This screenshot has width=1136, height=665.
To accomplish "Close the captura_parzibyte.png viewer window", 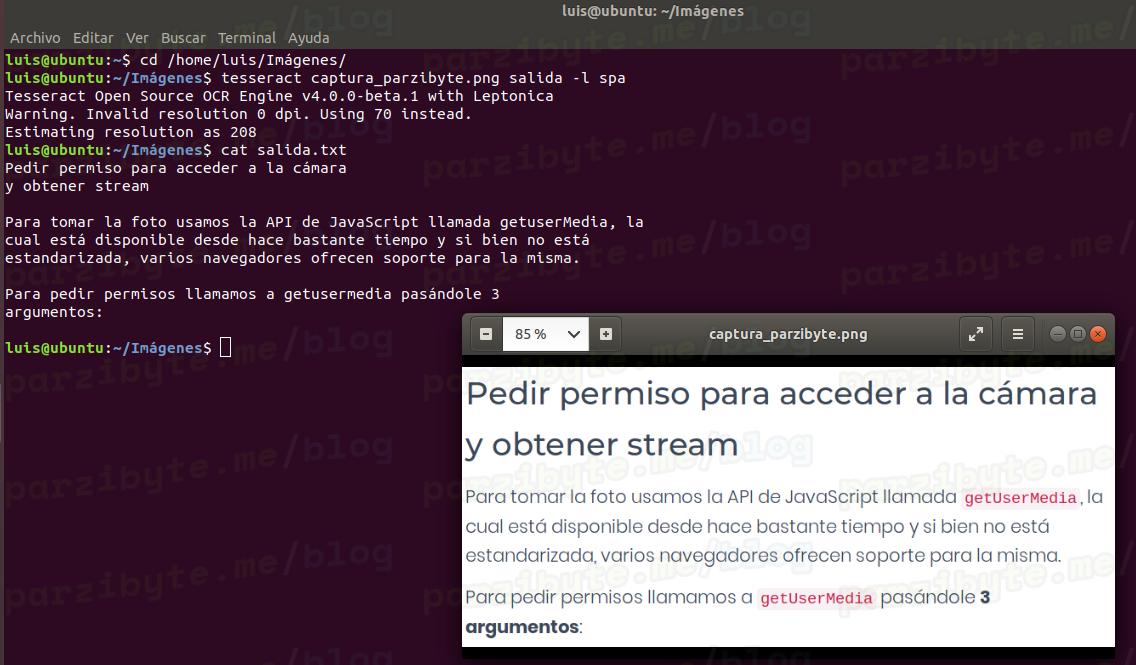I will click(1097, 334).
